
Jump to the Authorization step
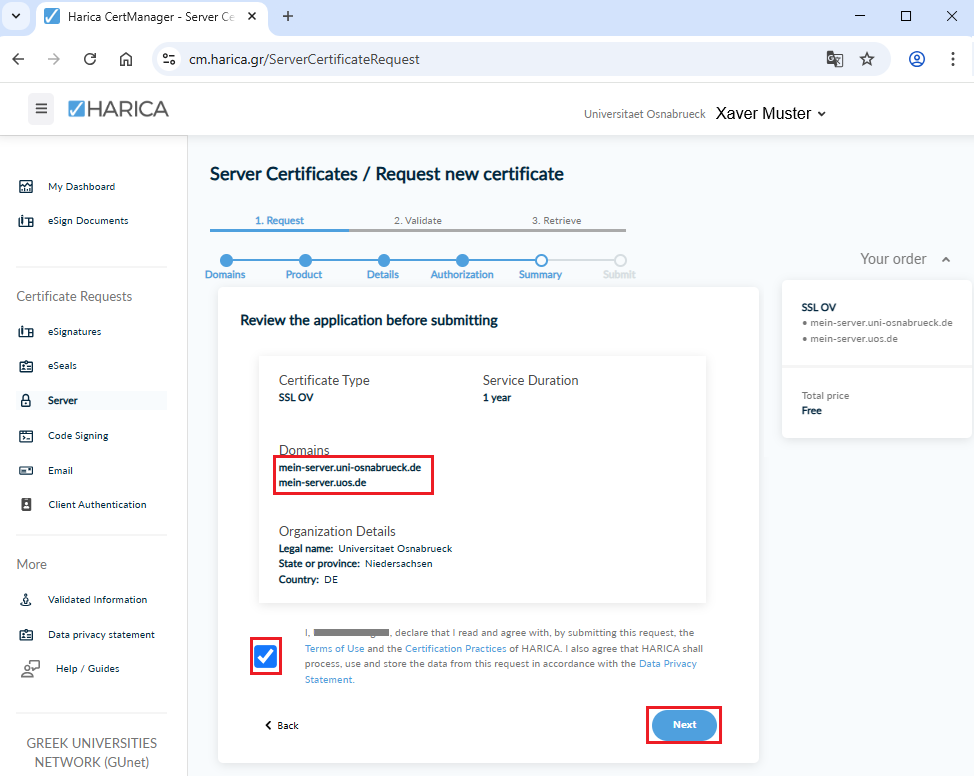462,260
